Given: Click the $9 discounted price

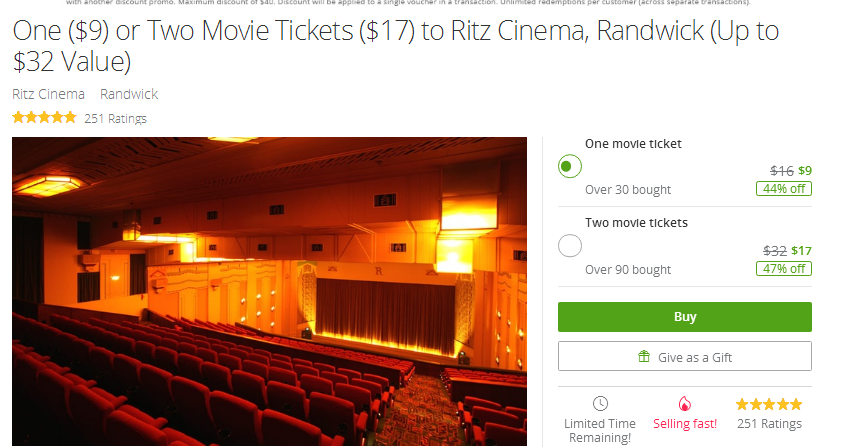Looking at the screenshot, I should [805, 171].
